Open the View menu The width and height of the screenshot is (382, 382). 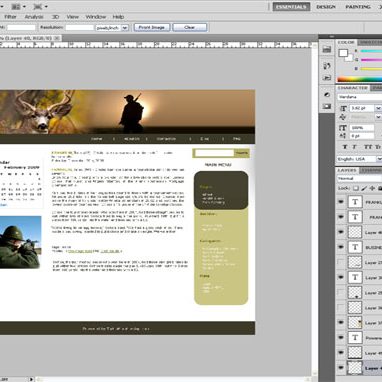pyautogui.click(x=72, y=17)
